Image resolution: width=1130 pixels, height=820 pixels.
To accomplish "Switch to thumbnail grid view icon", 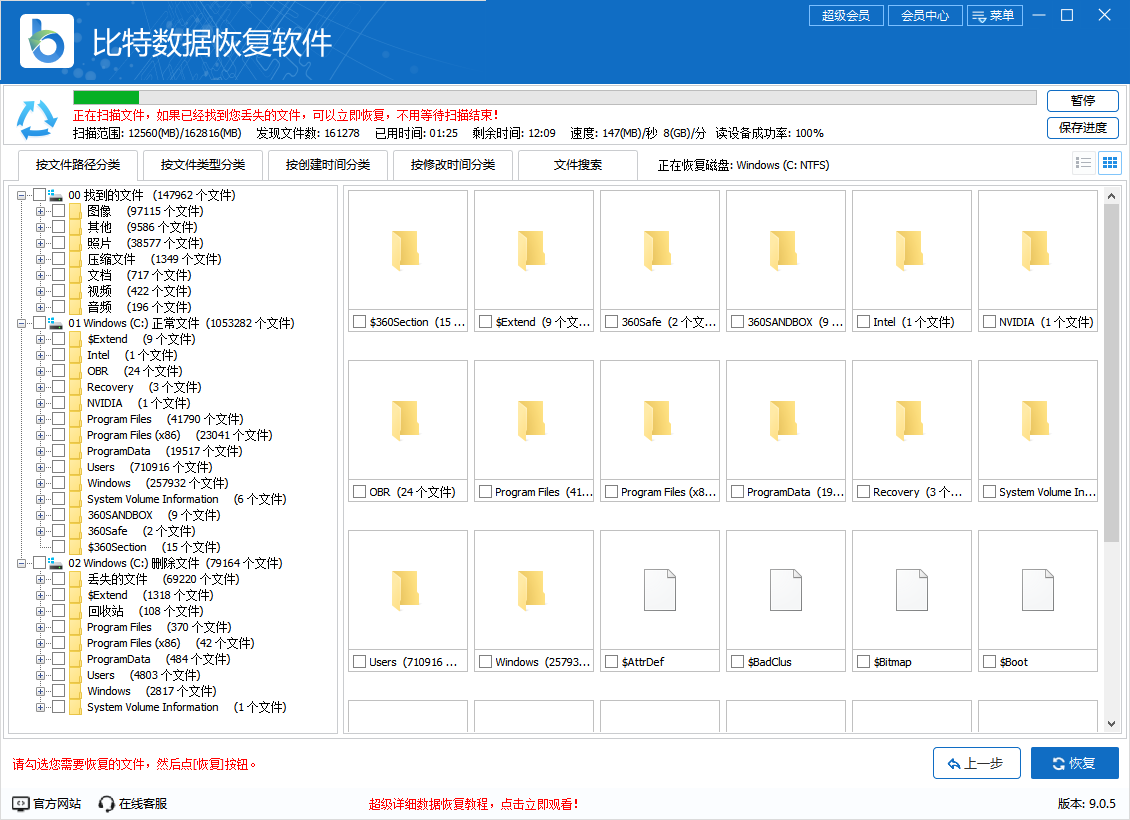I will 1109,163.
